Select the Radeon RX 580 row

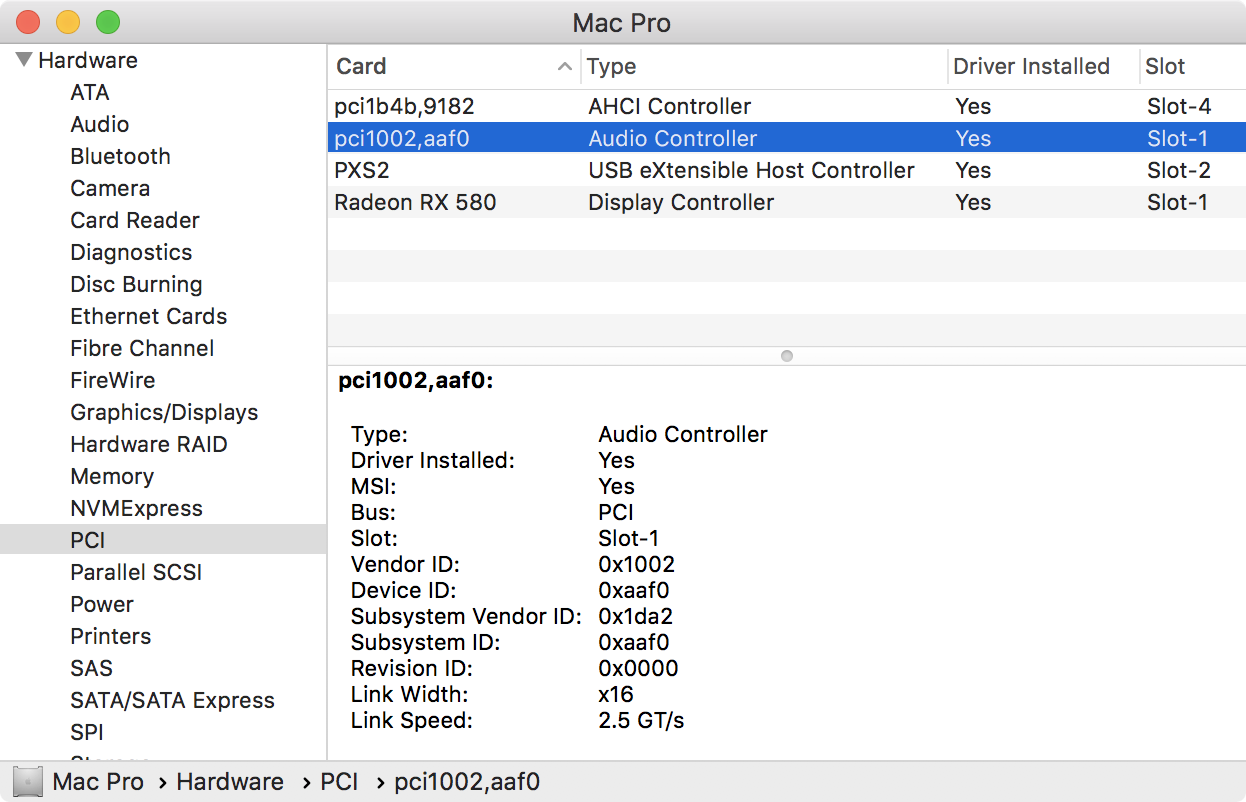click(787, 202)
